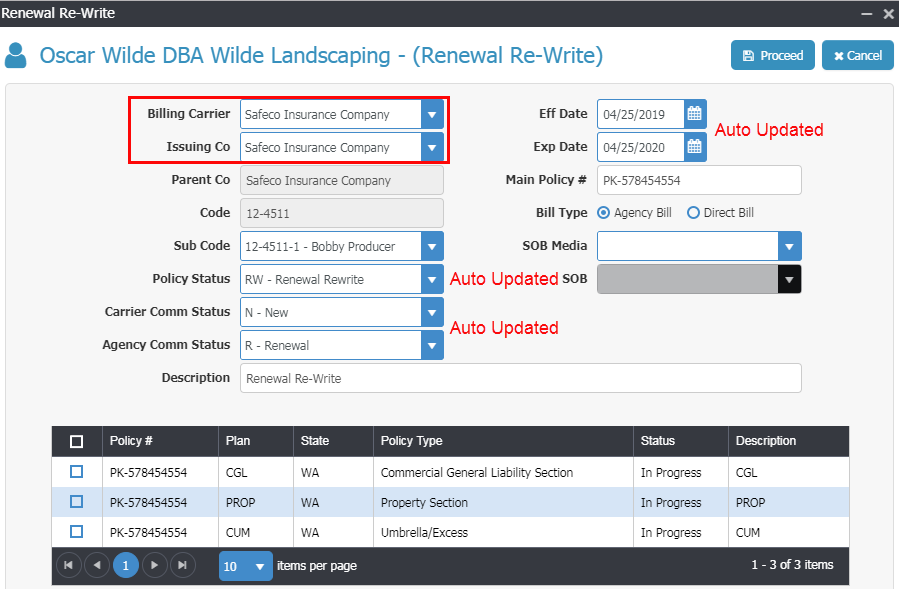Expand the Billing Carrier dropdown
899x589 pixels.
tap(432, 114)
